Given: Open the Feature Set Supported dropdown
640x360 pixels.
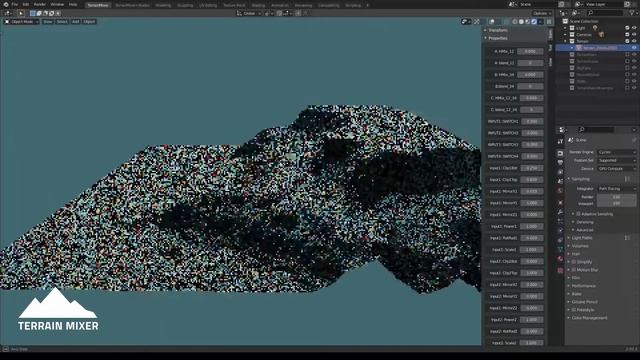Looking at the screenshot, I should point(616,160).
